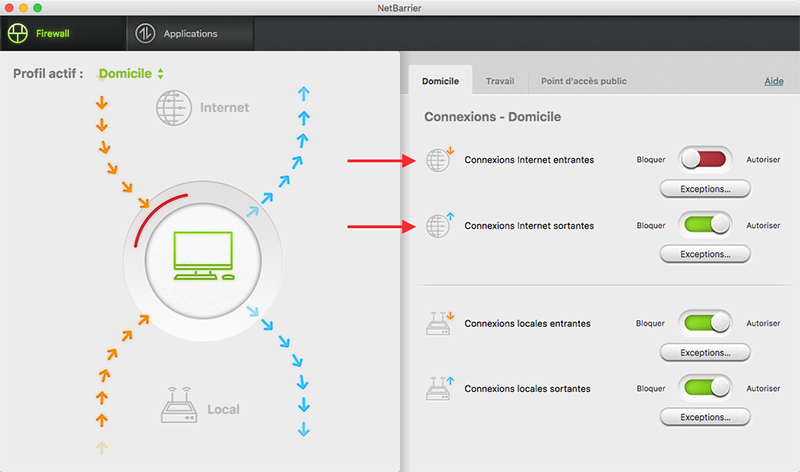Click the Connexions Internet entrantes label

[529, 160]
